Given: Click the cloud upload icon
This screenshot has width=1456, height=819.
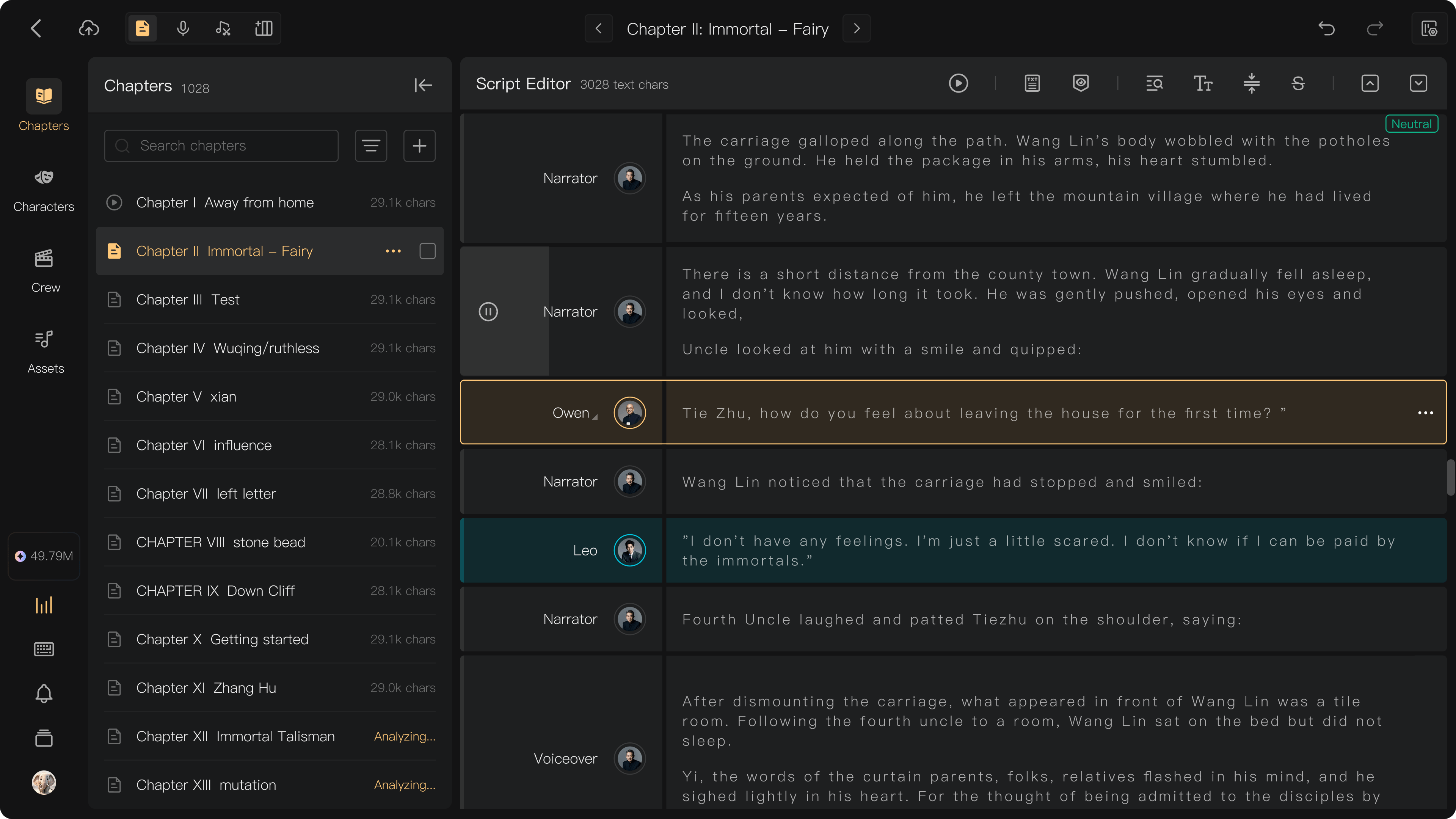Looking at the screenshot, I should (x=89, y=28).
